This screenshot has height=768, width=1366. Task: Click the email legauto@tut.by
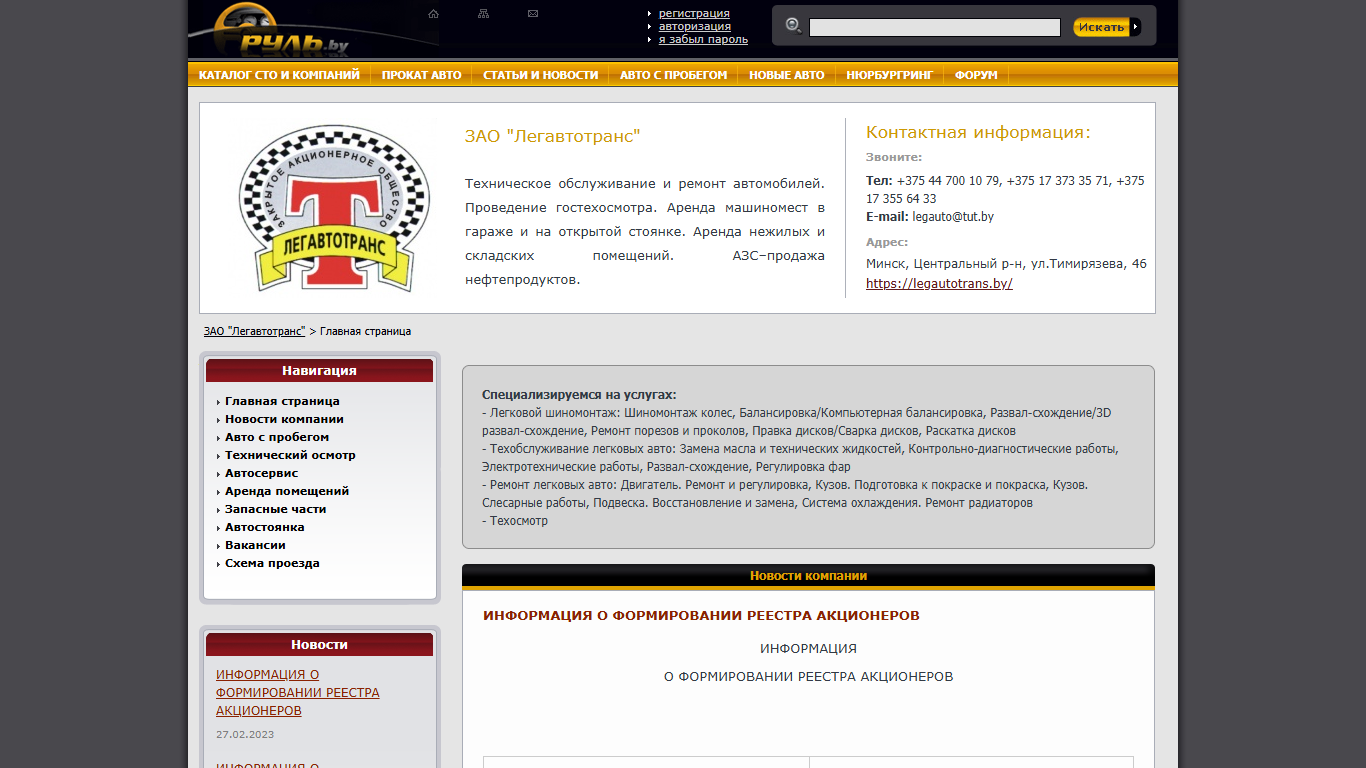click(953, 216)
